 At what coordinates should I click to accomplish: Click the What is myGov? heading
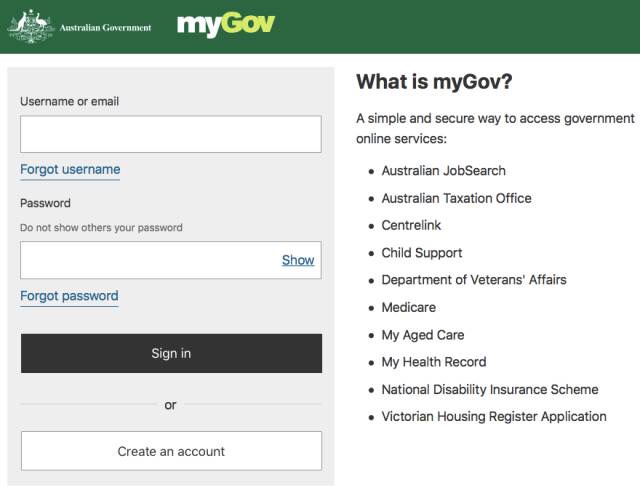[x=434, y=81]
